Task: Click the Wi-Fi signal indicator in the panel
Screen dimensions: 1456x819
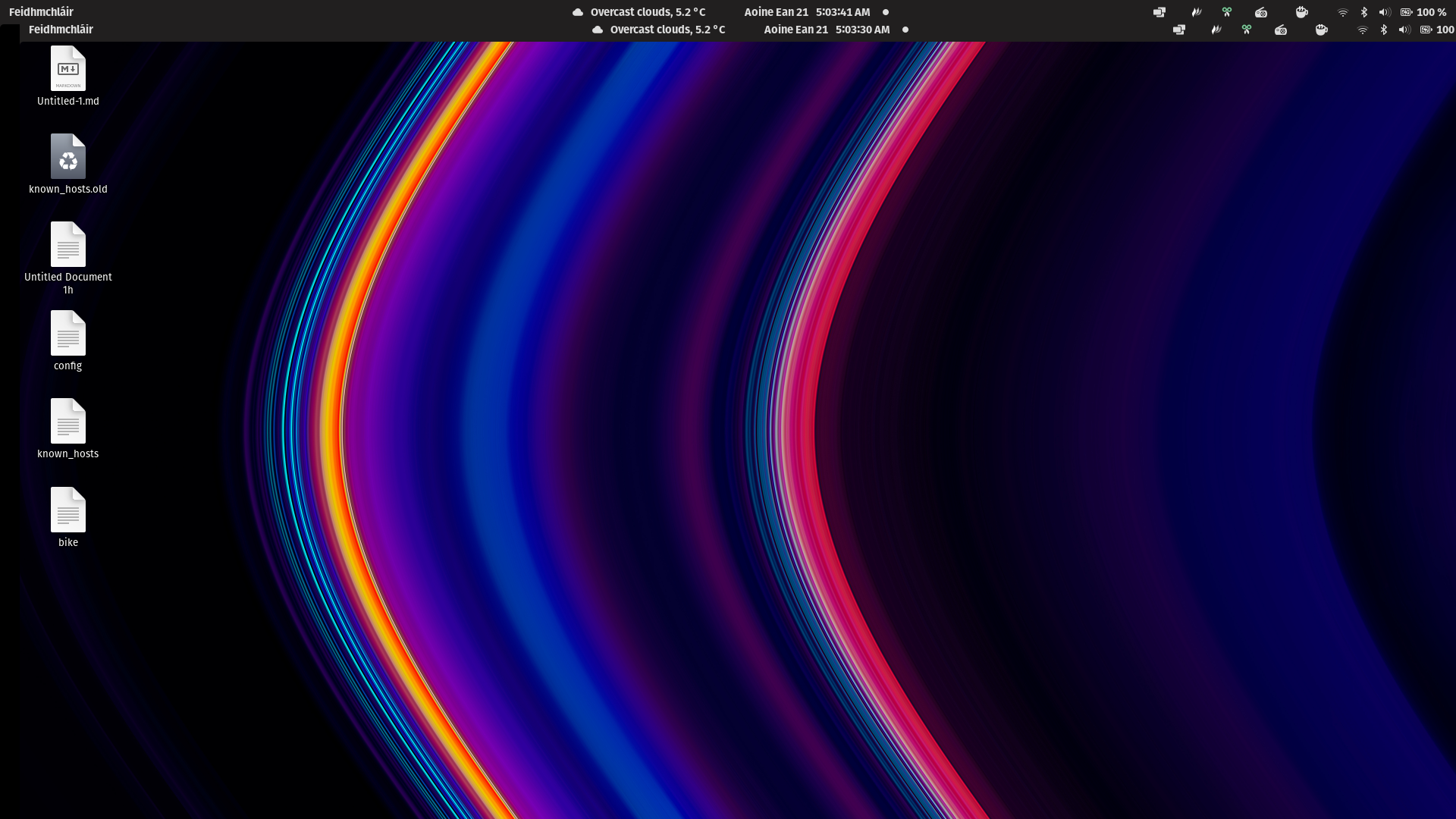Action: pyautogui.click(x=1342, y=12)
